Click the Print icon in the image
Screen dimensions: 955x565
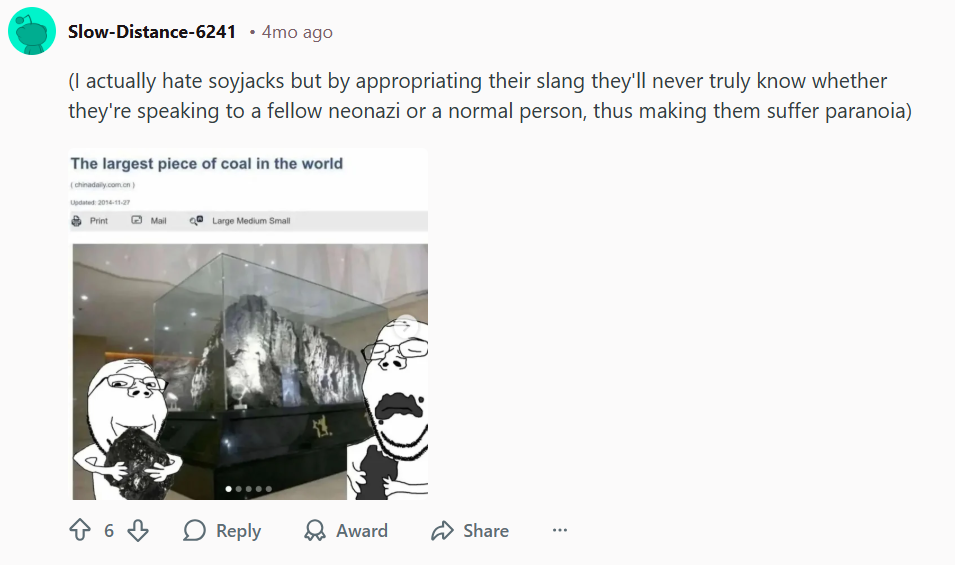76,220
